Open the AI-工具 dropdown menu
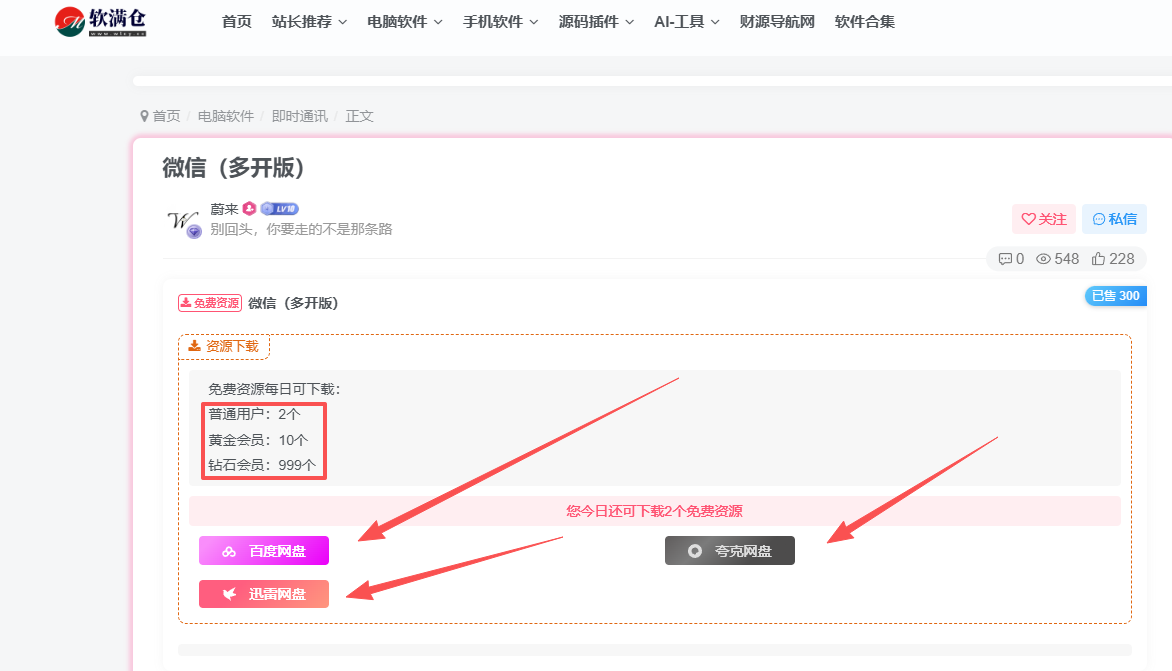1172x671 pixels. pyautogui.click(x=686, y=22)
